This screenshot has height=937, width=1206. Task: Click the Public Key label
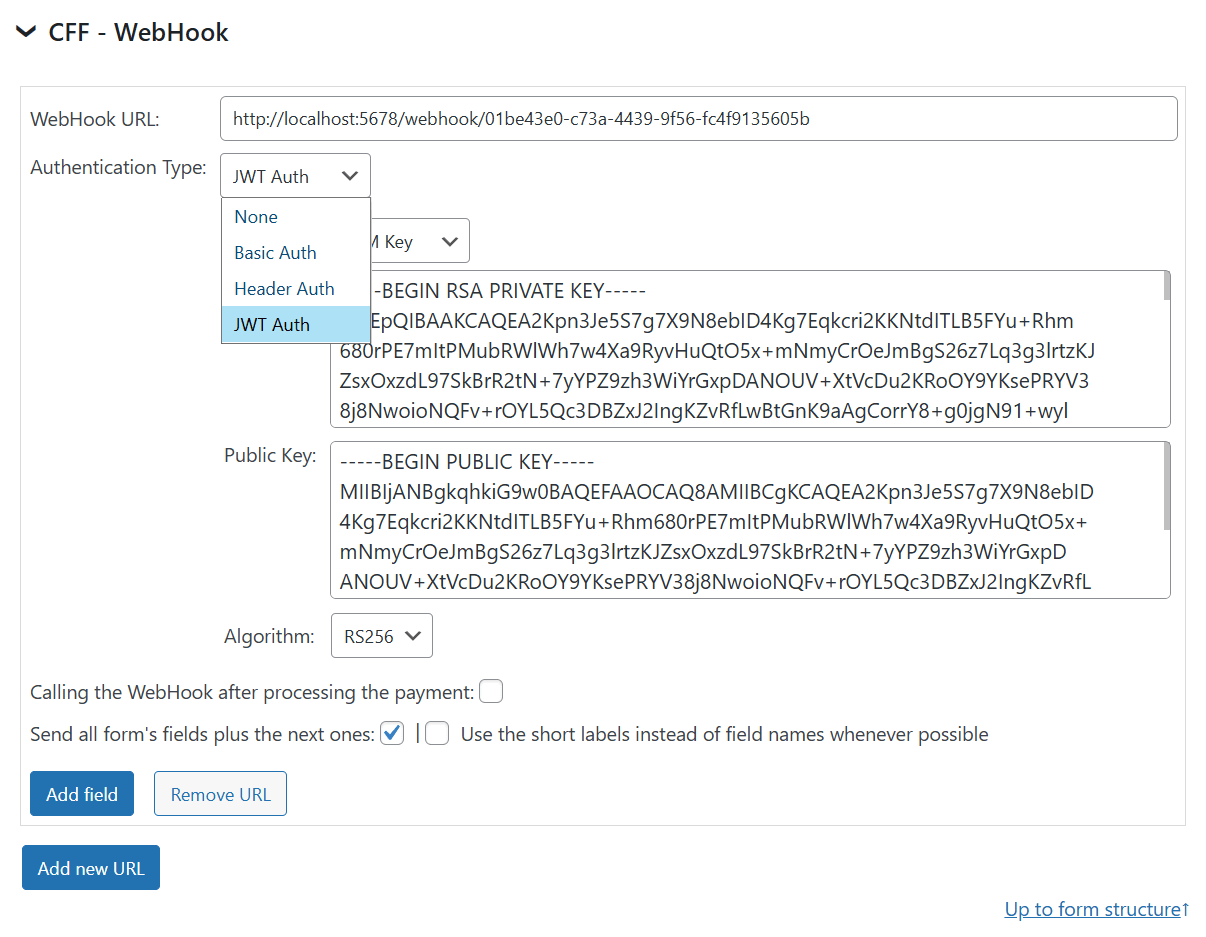tap(270, 455)
